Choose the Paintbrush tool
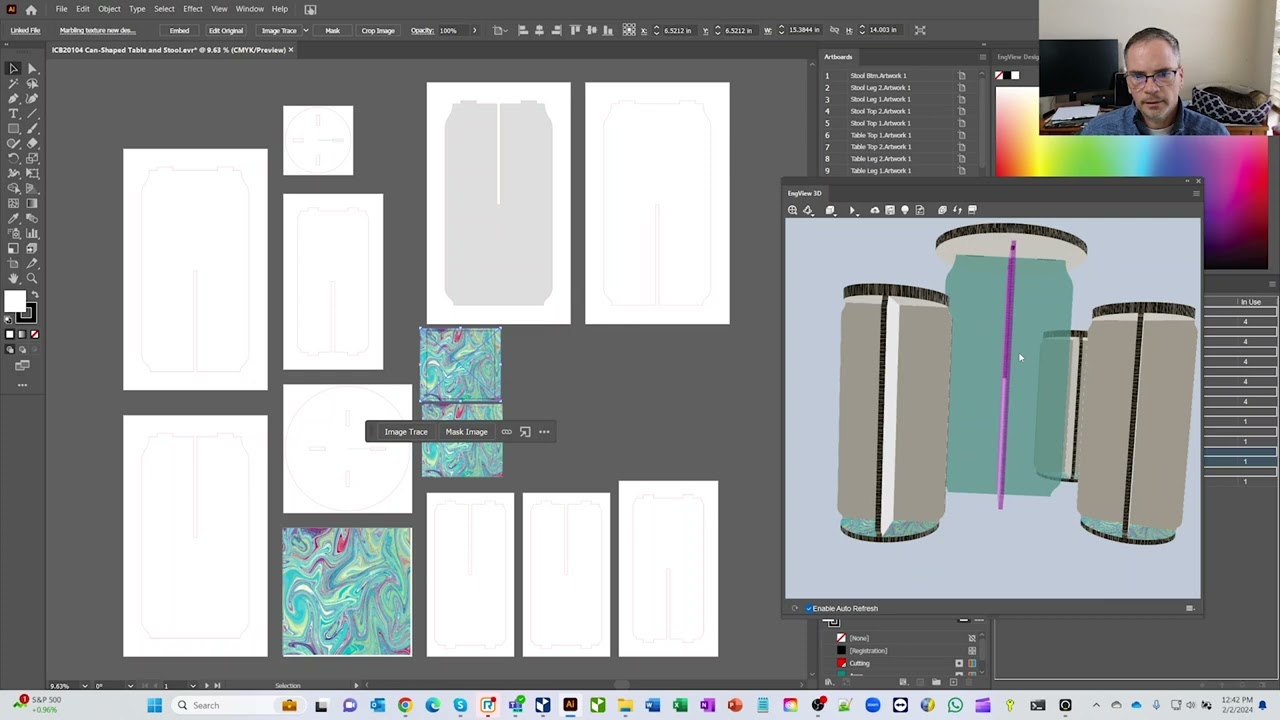This screenshot has height=720, width=1280. point(32,129)
